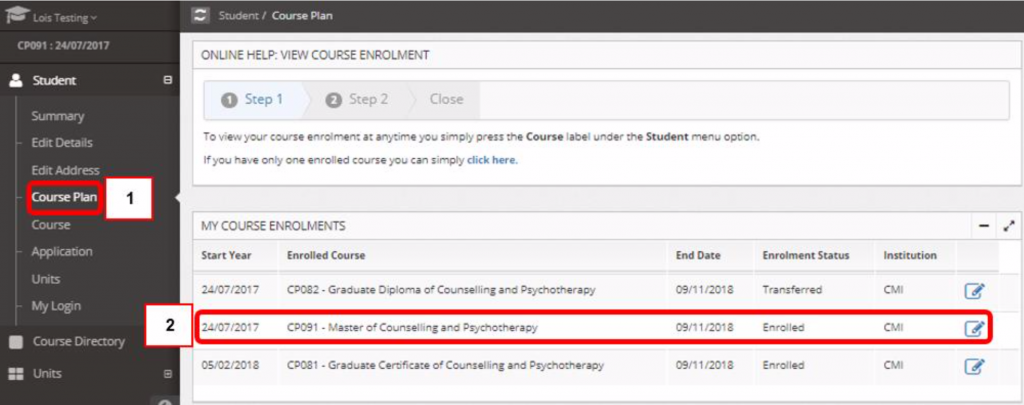Collapse the Student menu section

[167, 80]
